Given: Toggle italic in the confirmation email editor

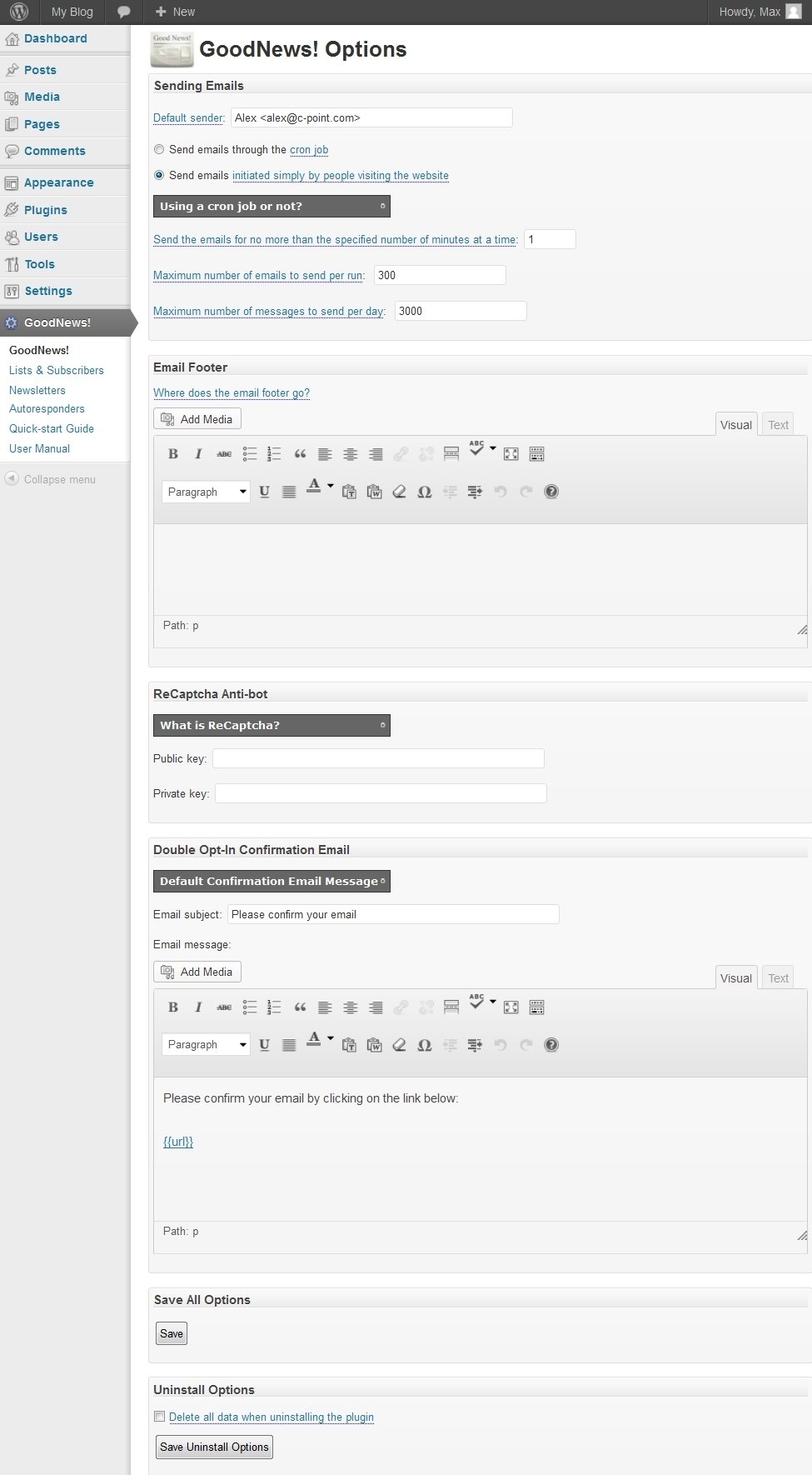Looking at the screenshot, I should click(x=198, y=1007).
